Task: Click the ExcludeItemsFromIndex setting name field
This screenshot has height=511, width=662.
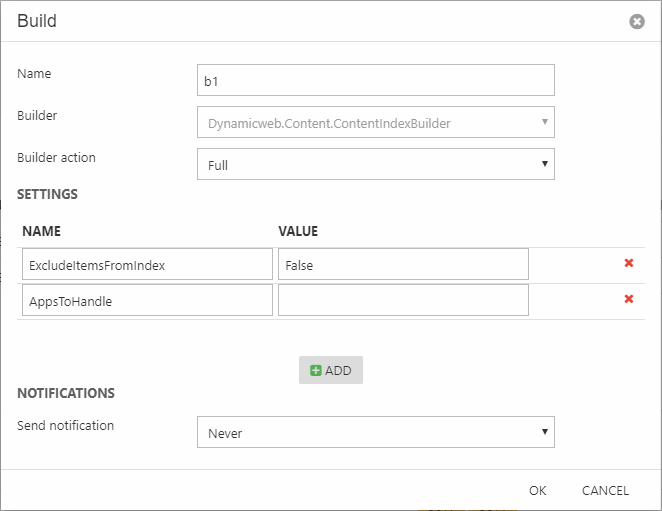Action: pyautogui.click(x=146, y=264)
